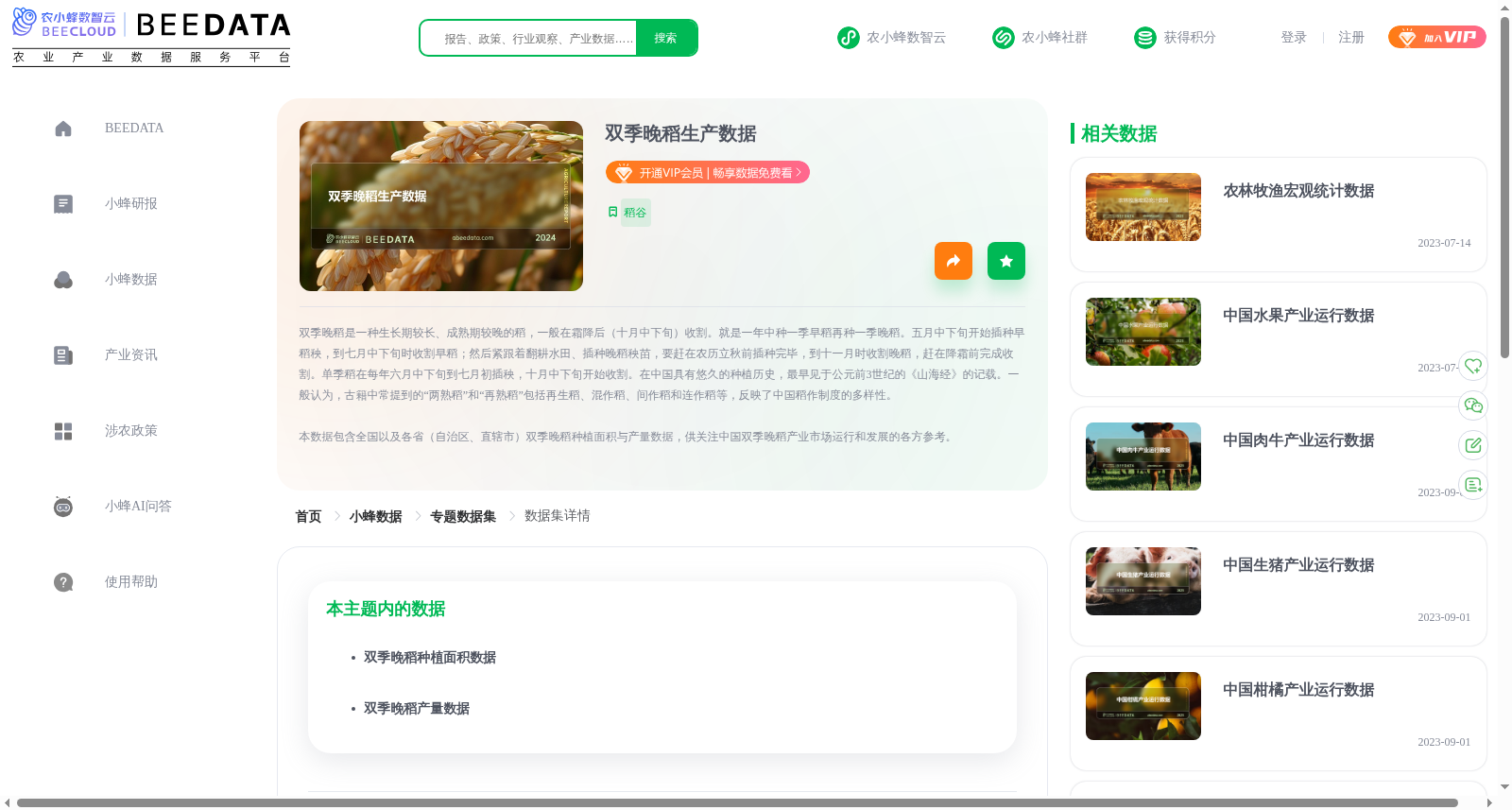Click the 获得积分 text link
The width and height of the screenshot is (1512, 810).
coord(1190,38)
